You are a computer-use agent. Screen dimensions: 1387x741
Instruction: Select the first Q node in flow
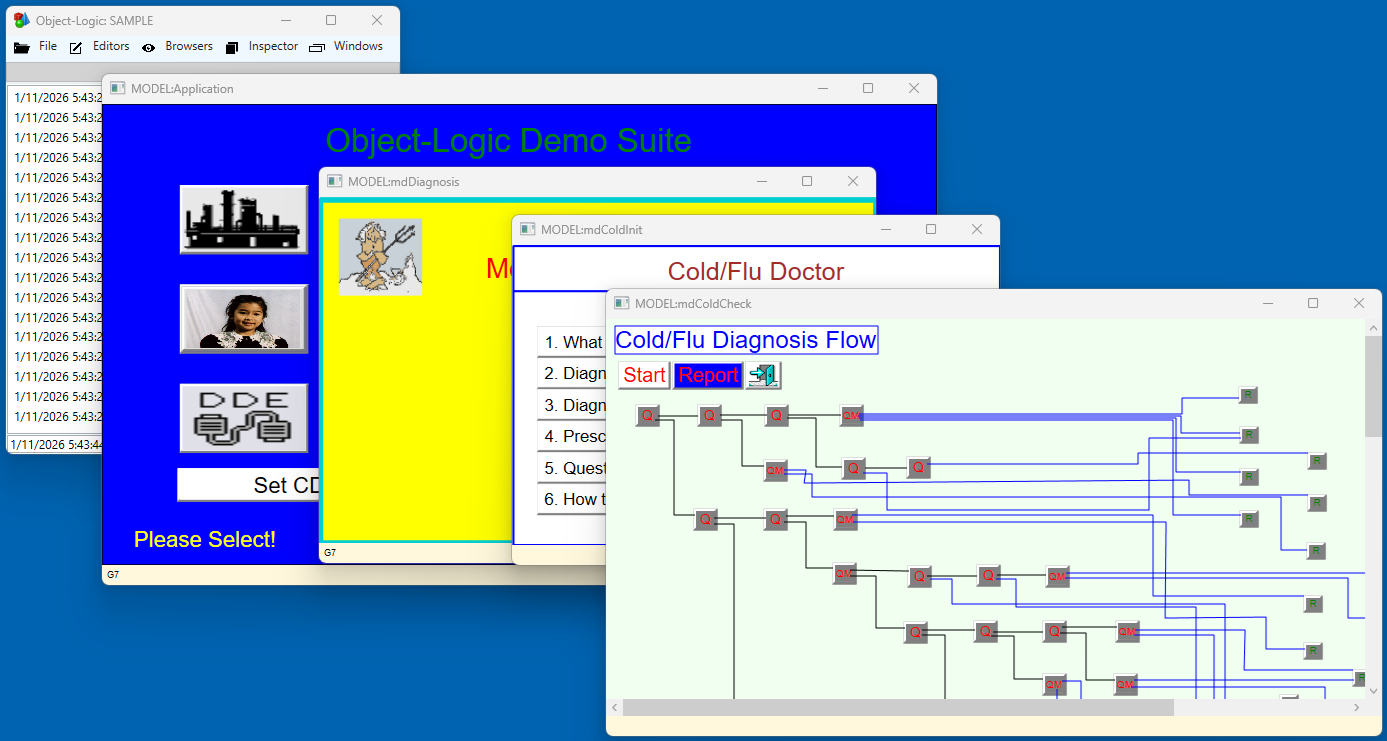648,416
